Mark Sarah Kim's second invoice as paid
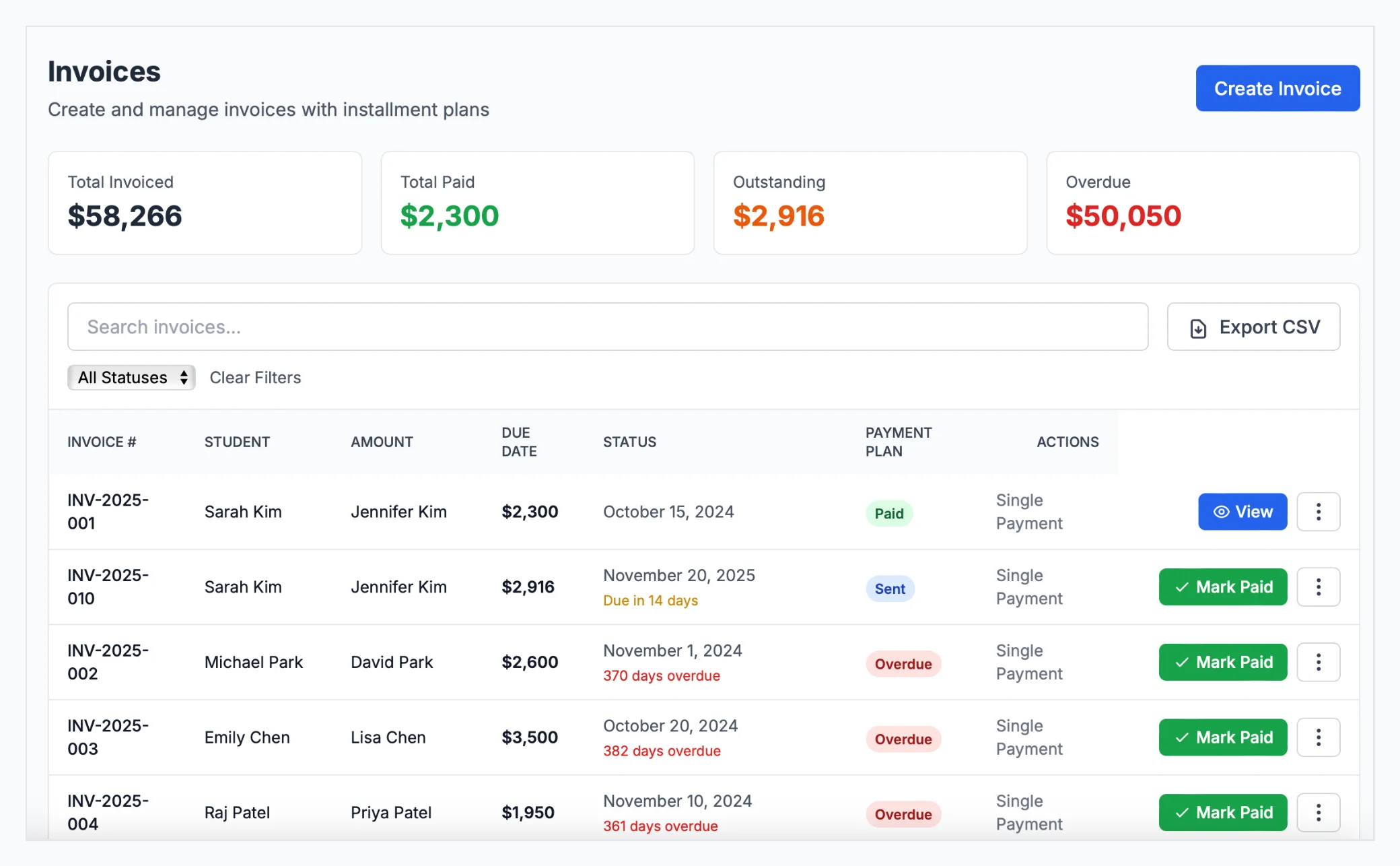1400x866 pixels. point(1222,587)
